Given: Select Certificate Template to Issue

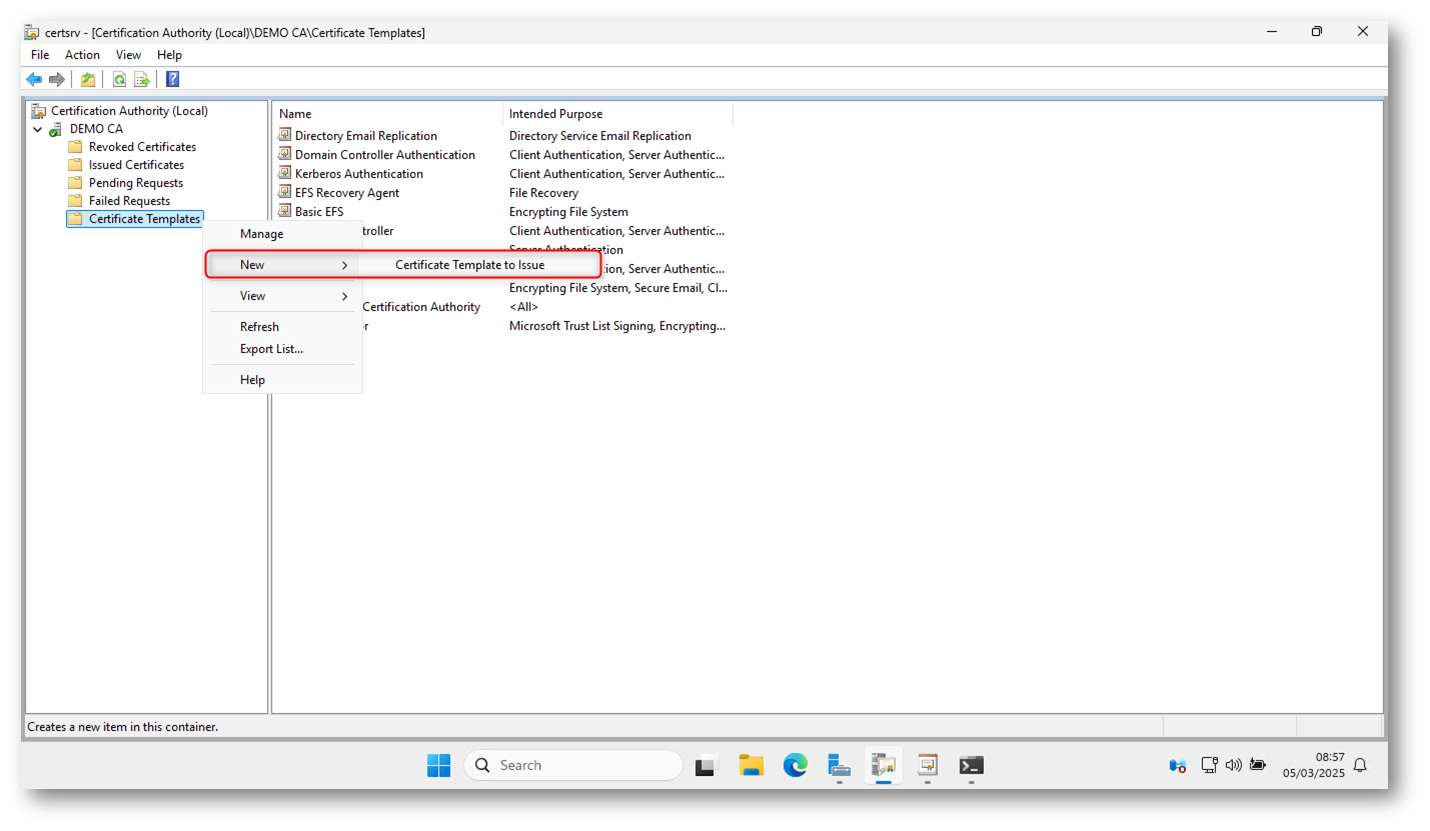Looking at the screenshot, I should click(x=470, y=265).
